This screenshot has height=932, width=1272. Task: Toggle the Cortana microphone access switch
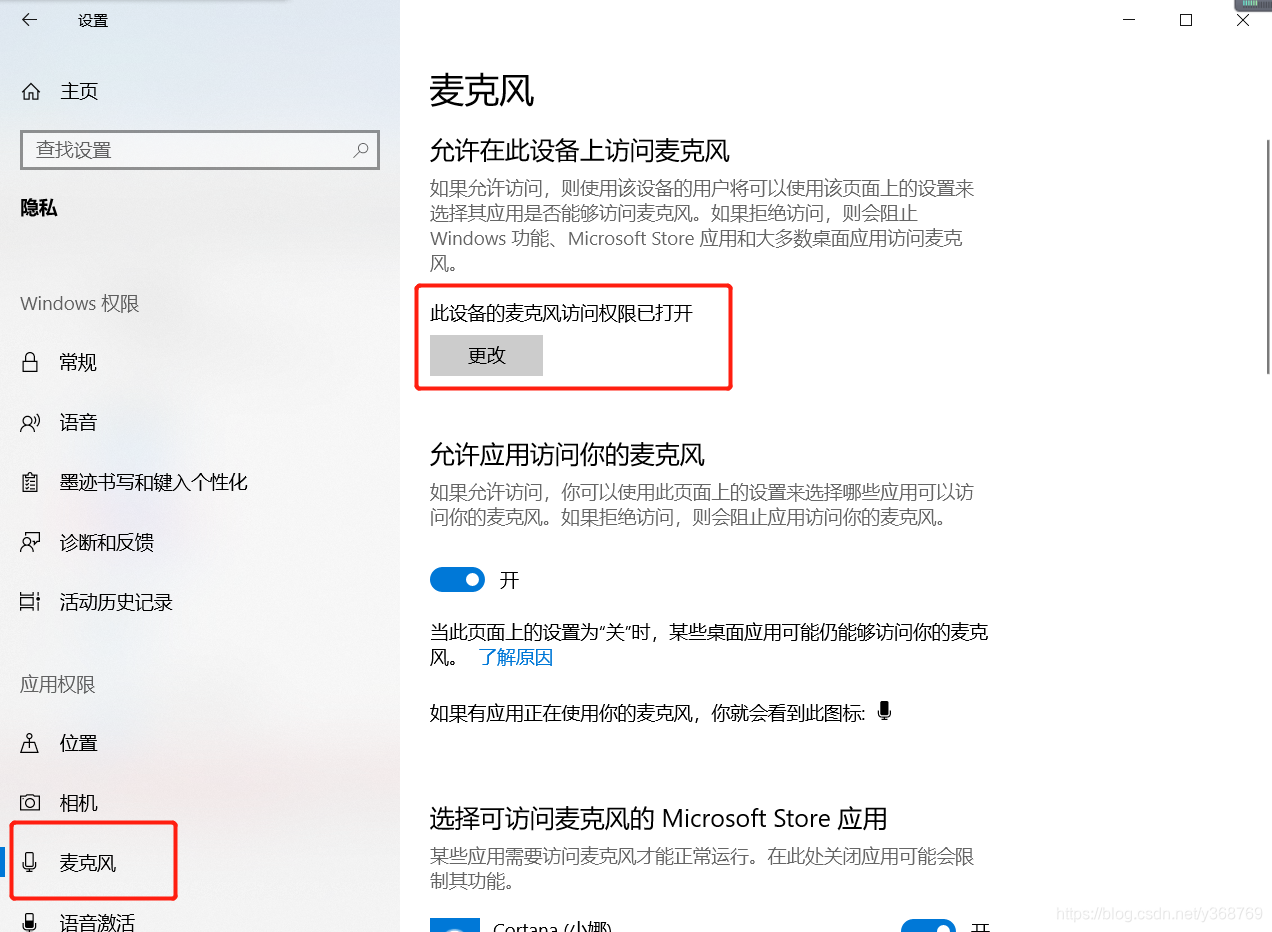[x=928, y=926]
